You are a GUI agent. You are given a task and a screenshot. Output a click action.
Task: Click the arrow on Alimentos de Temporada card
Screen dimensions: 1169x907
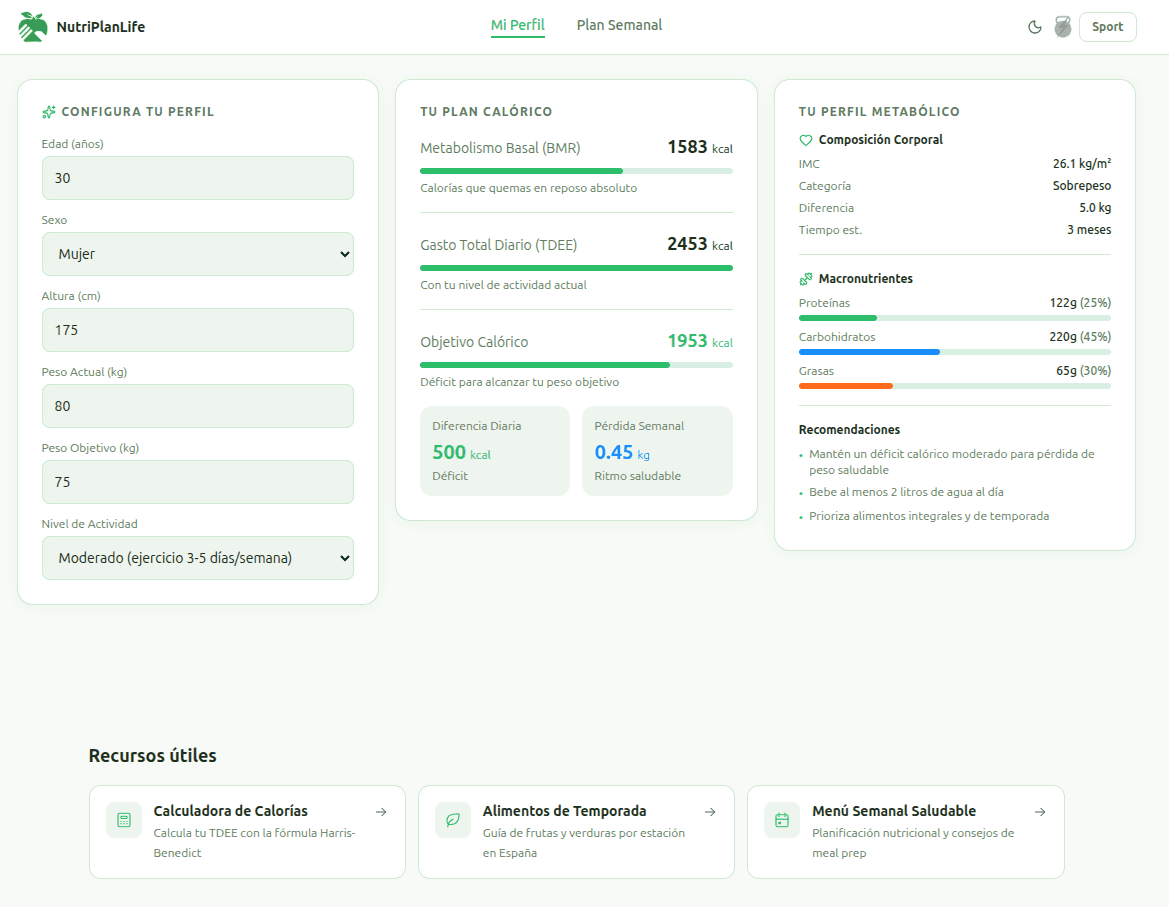pos(710,812)
